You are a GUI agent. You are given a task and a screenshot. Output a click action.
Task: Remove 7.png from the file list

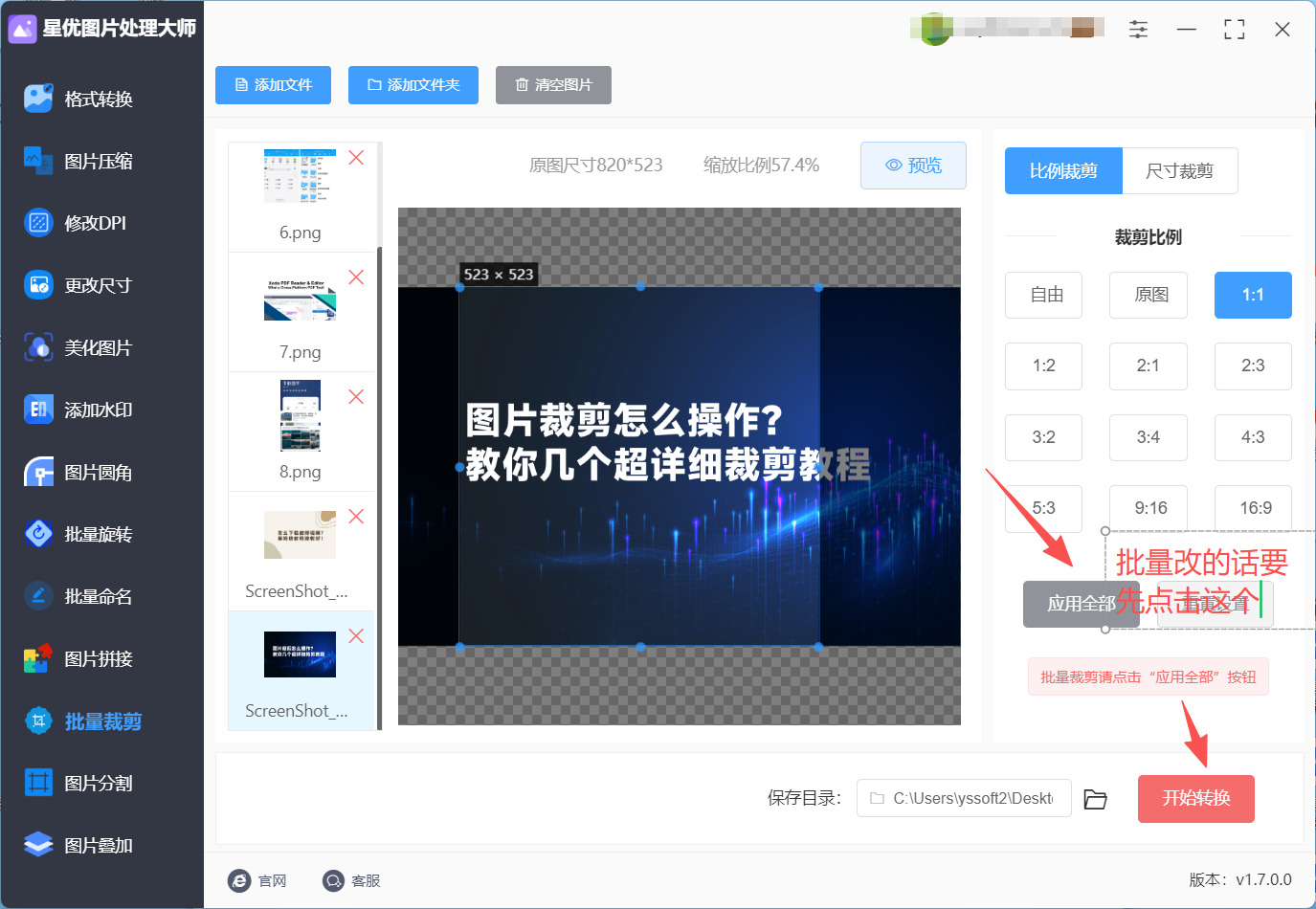click(x=356, y=277)
